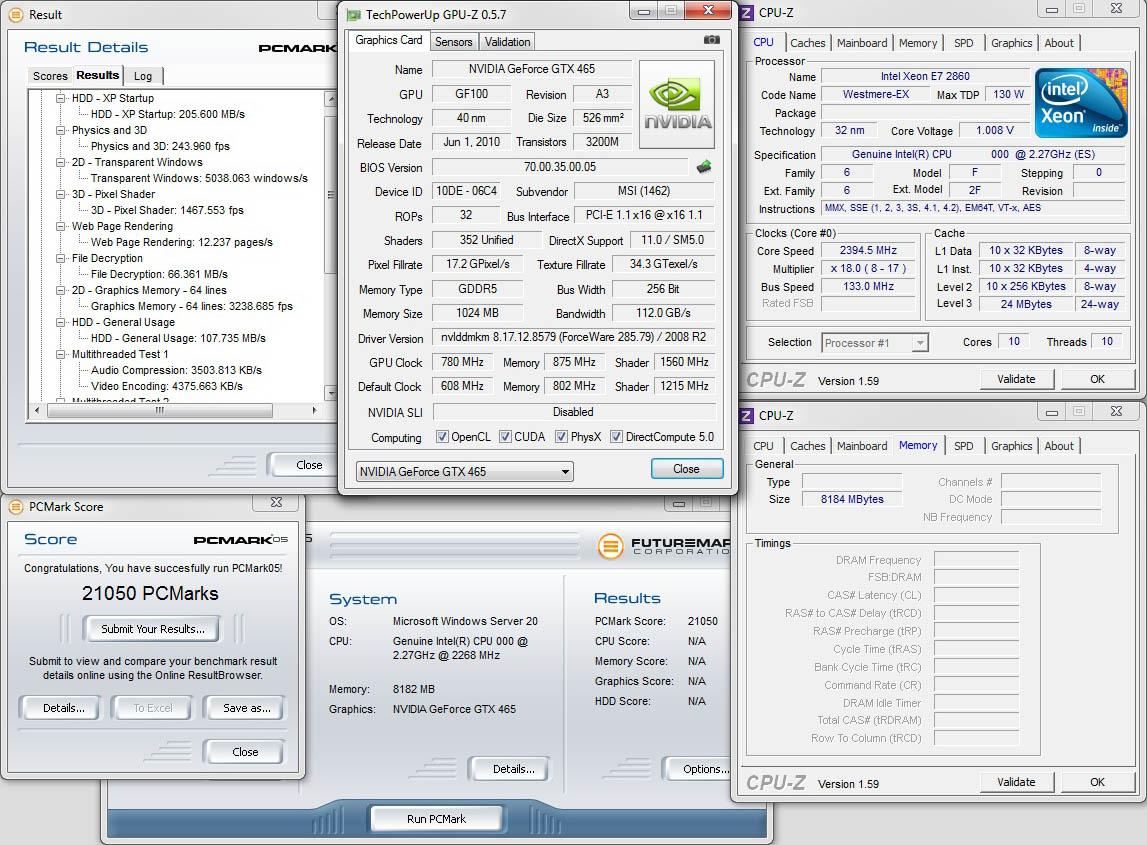Click the BIOS save chip icon in GPU-Z
The image size is (1147, 845).
coord(704,167)
